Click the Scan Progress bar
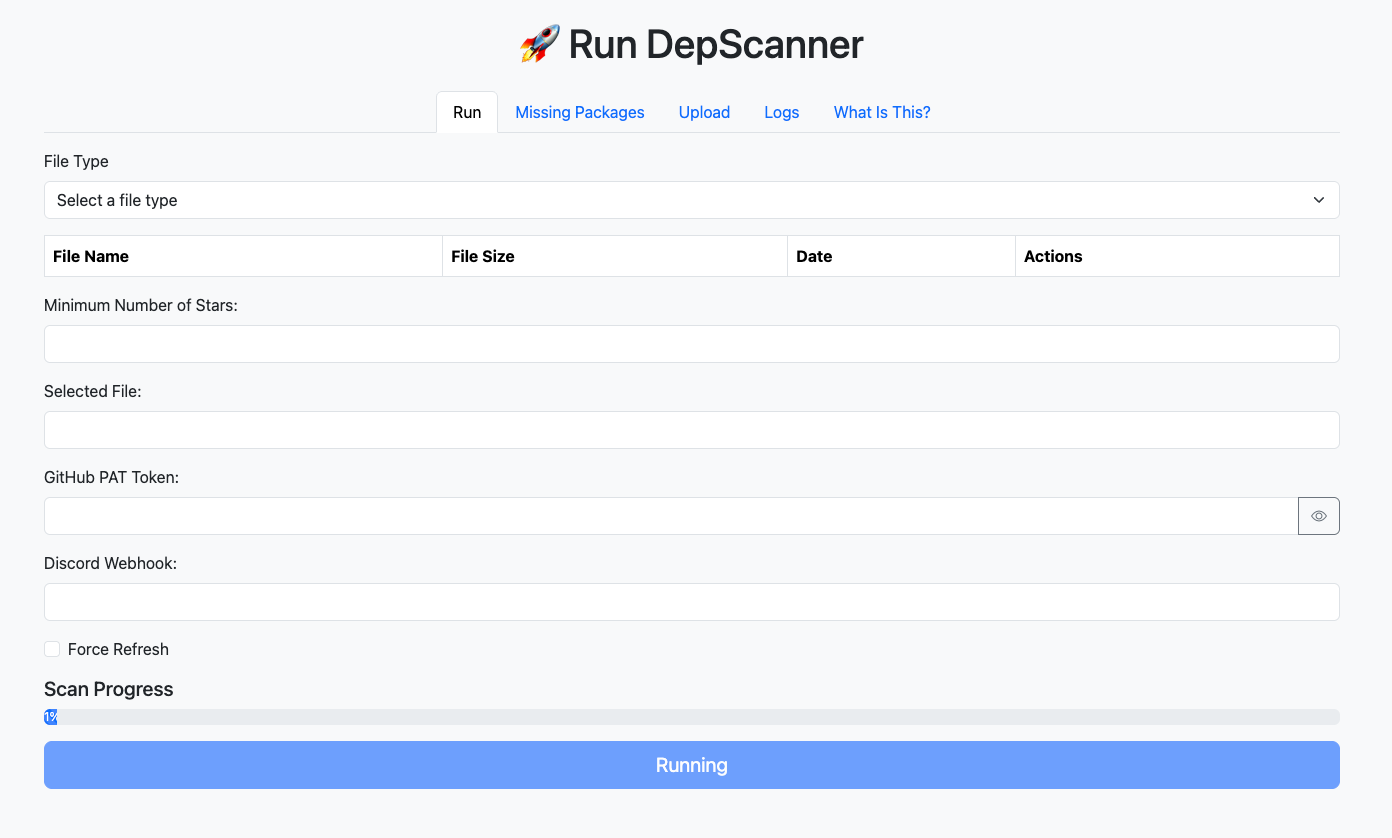Viewport: 1392px width, 838px height. point(691,717)
